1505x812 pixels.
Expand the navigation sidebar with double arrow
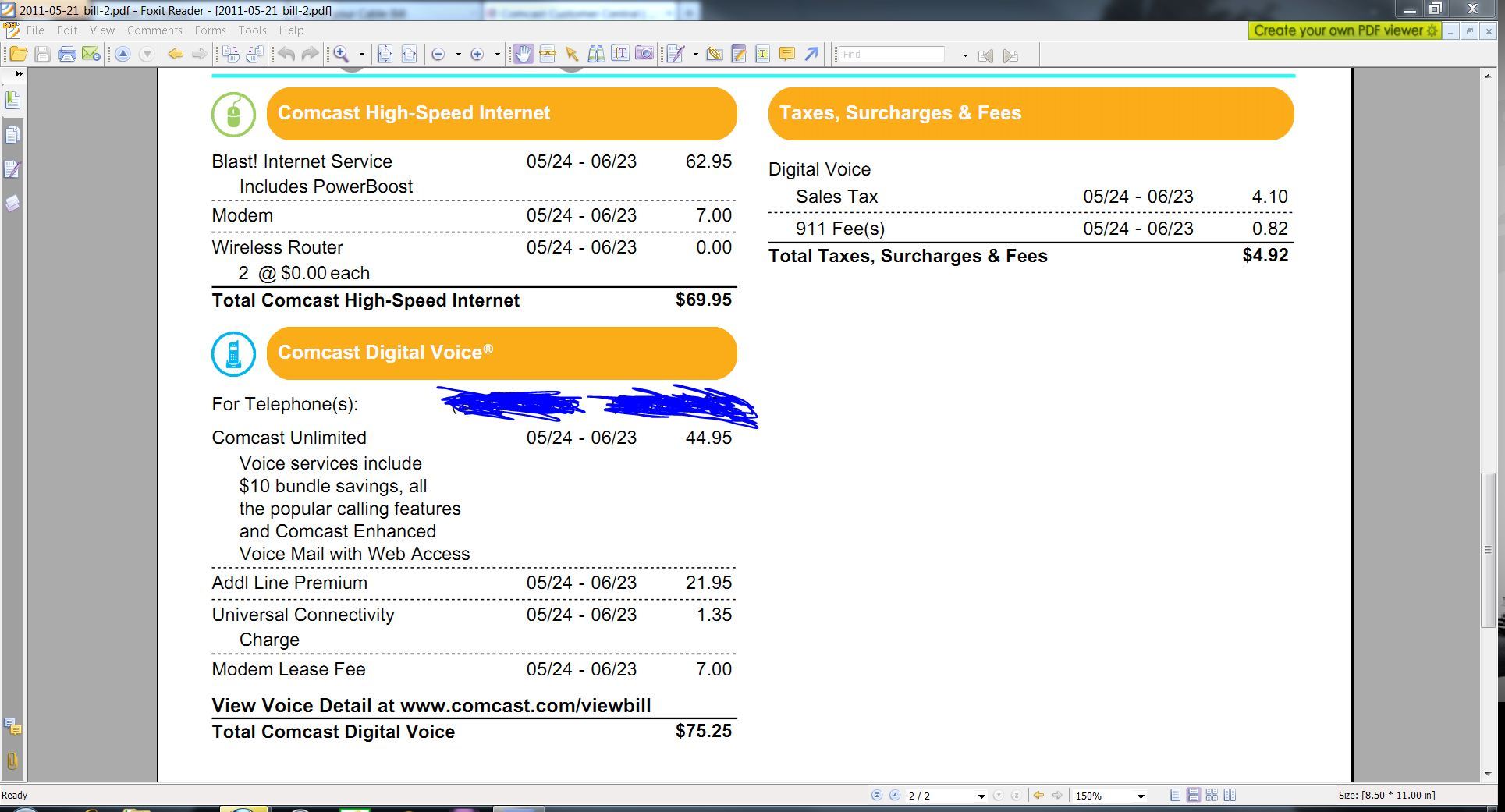[x=19, y=73]
